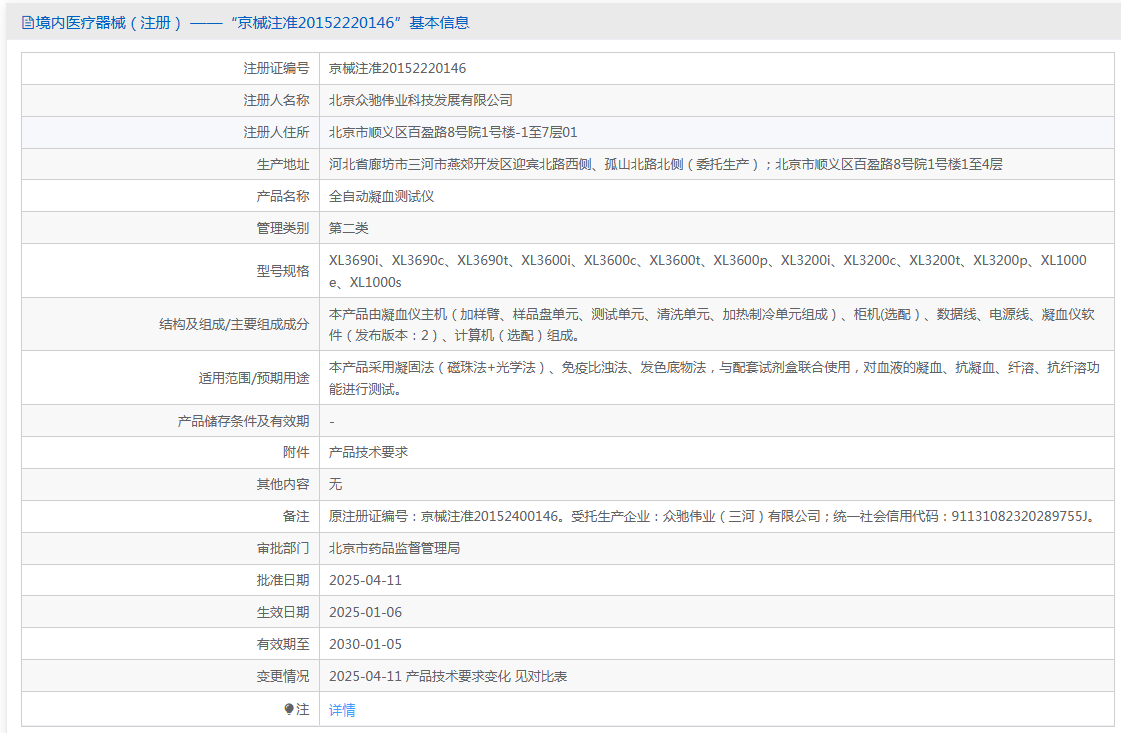
Task: Click the 产品名称 label
Action: click(283, 197)
